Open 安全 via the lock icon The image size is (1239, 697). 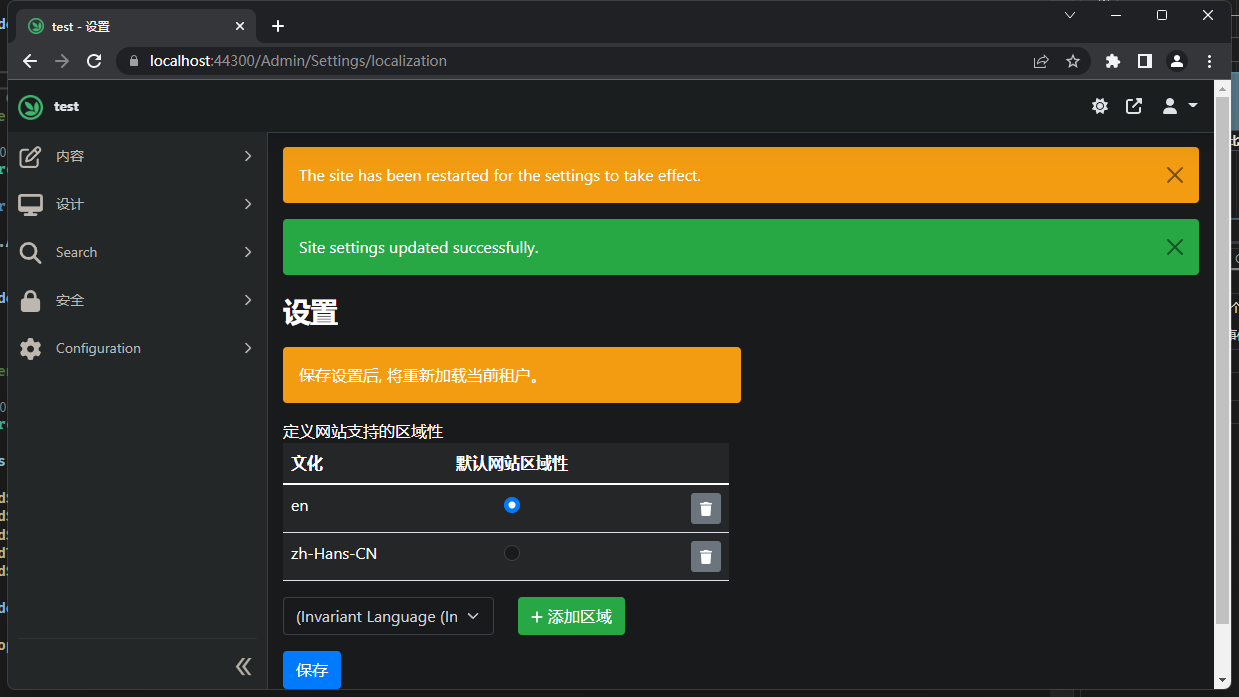click(30, 300)
